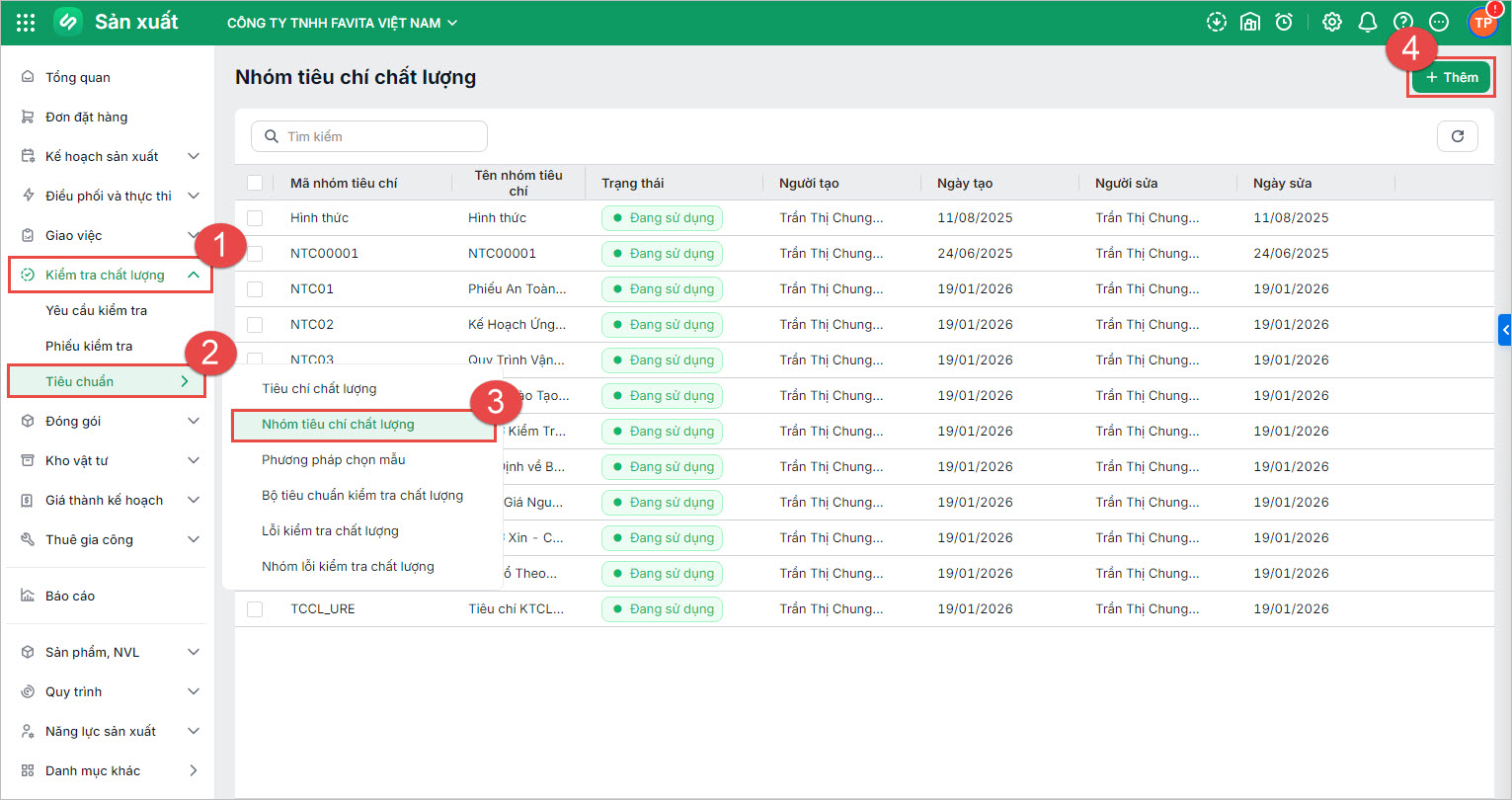Expand the Đóng gói section
Viewport: 1512px width, 800px height.
[194, 421]
